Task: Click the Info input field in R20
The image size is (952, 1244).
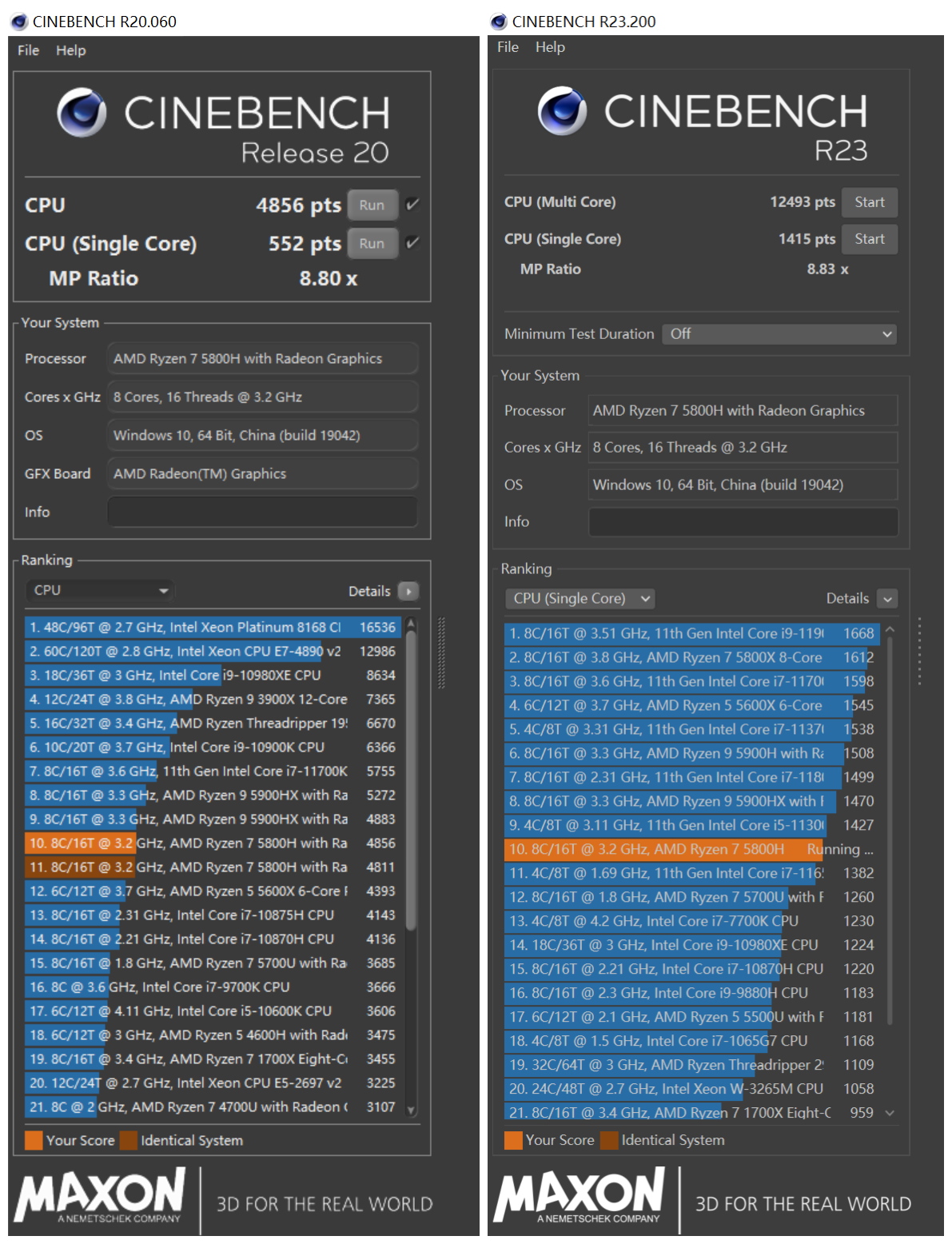Action: [263, 512]
